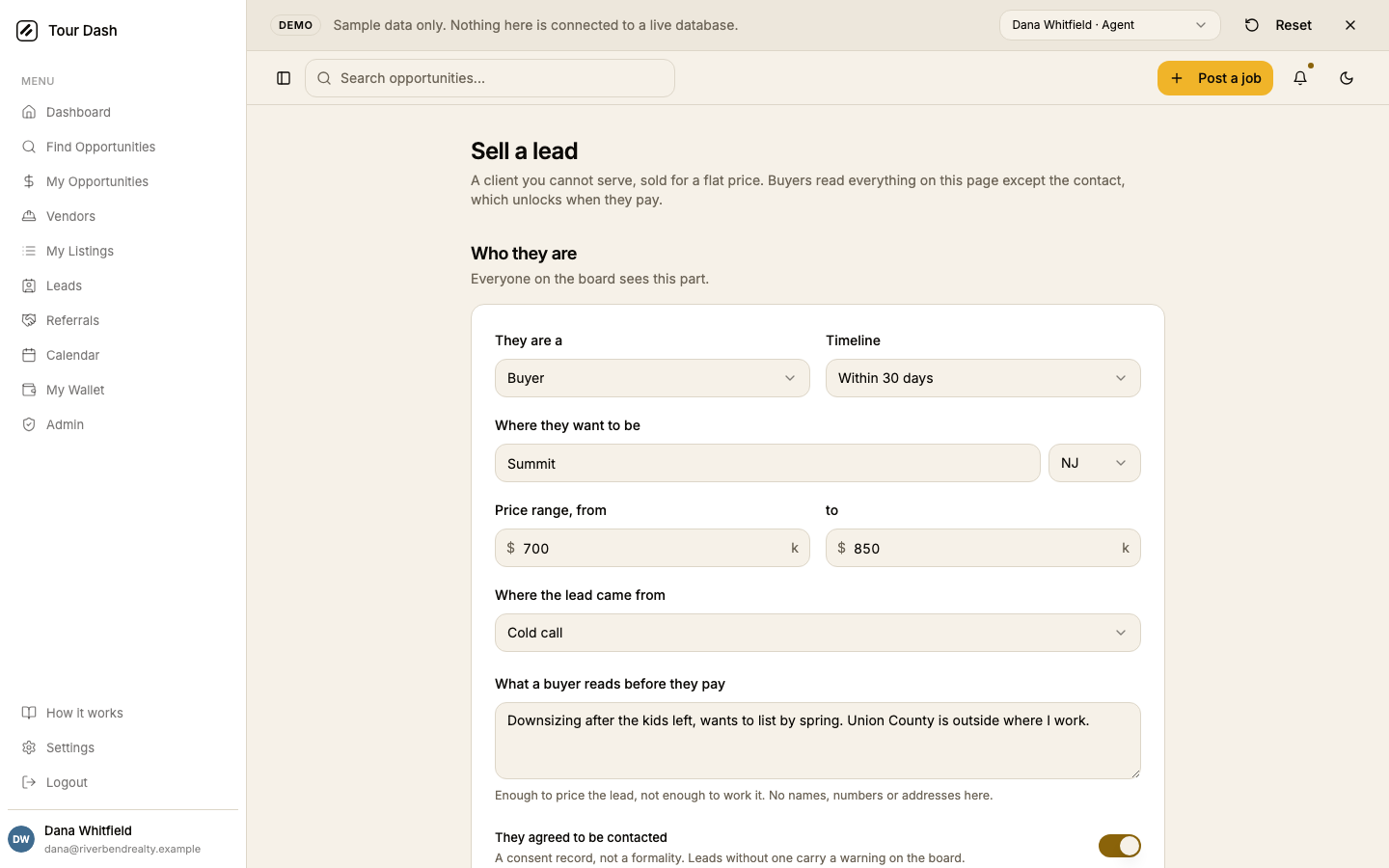Click the Logout link
The height and width of the screenshot is (868, 1389).
coord(123,782)
